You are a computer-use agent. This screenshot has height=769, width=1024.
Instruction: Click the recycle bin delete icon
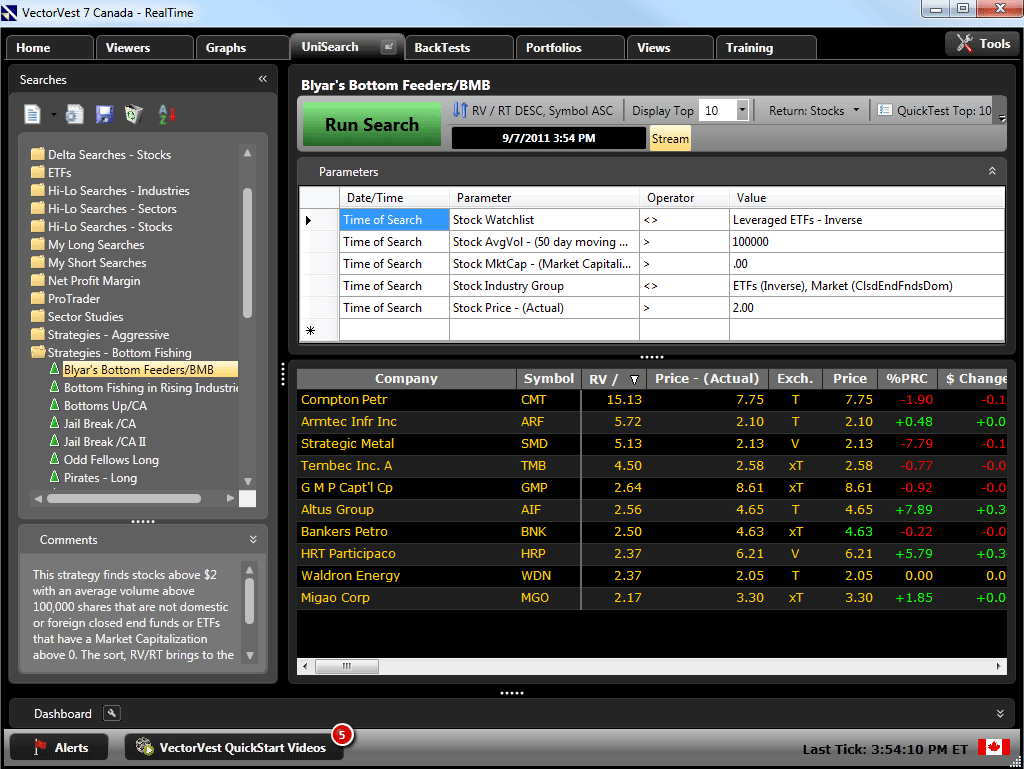[x=134, y=115]
